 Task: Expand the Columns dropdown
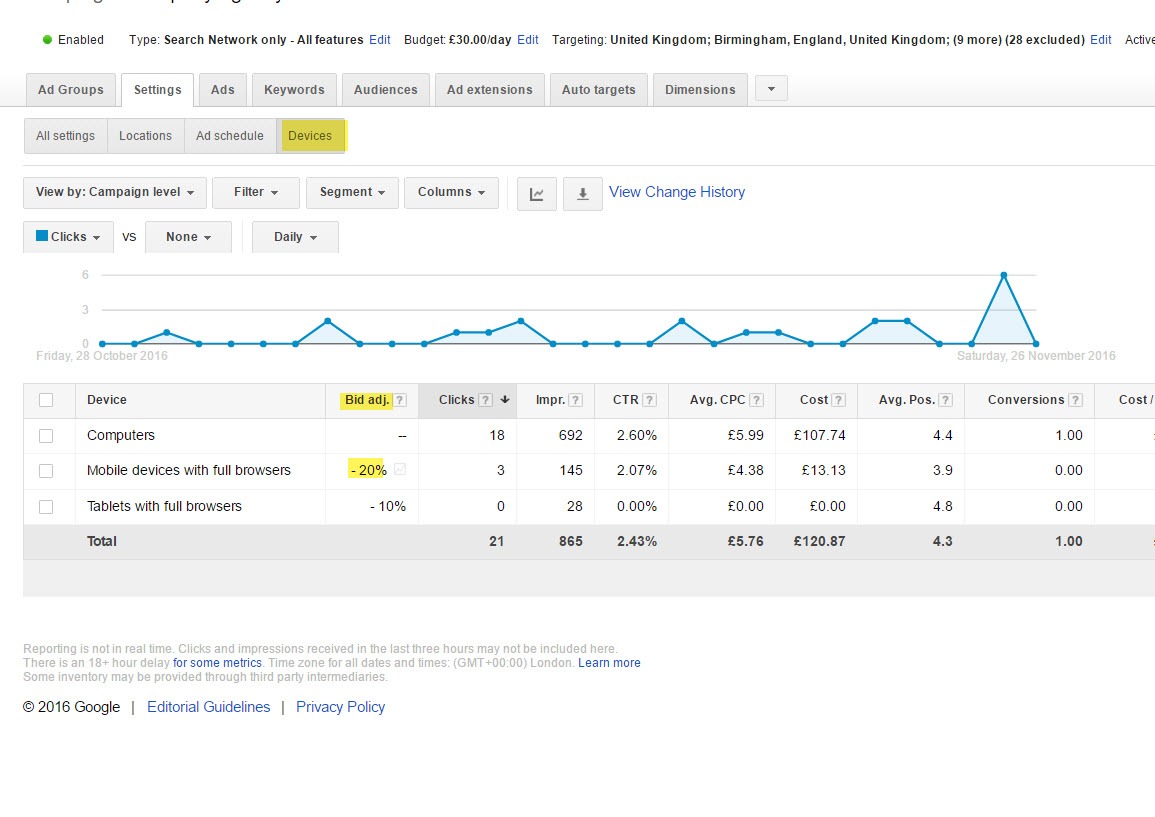(x=451, y=193)
